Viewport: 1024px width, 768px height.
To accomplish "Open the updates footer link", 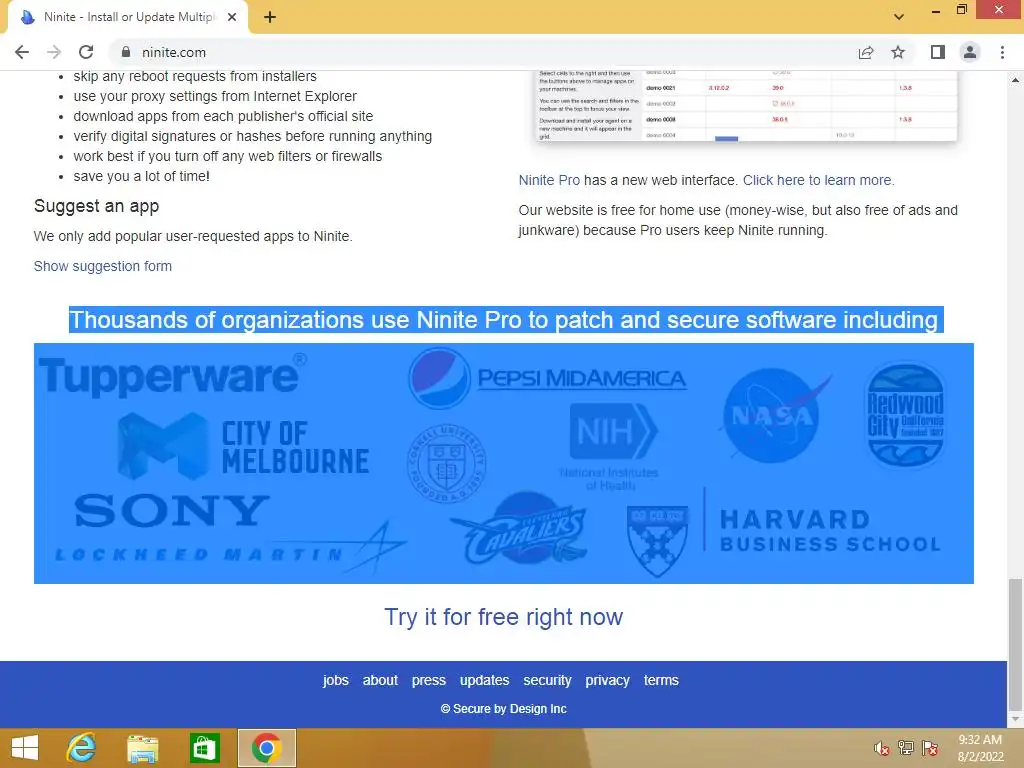I will tap(485, 680).
